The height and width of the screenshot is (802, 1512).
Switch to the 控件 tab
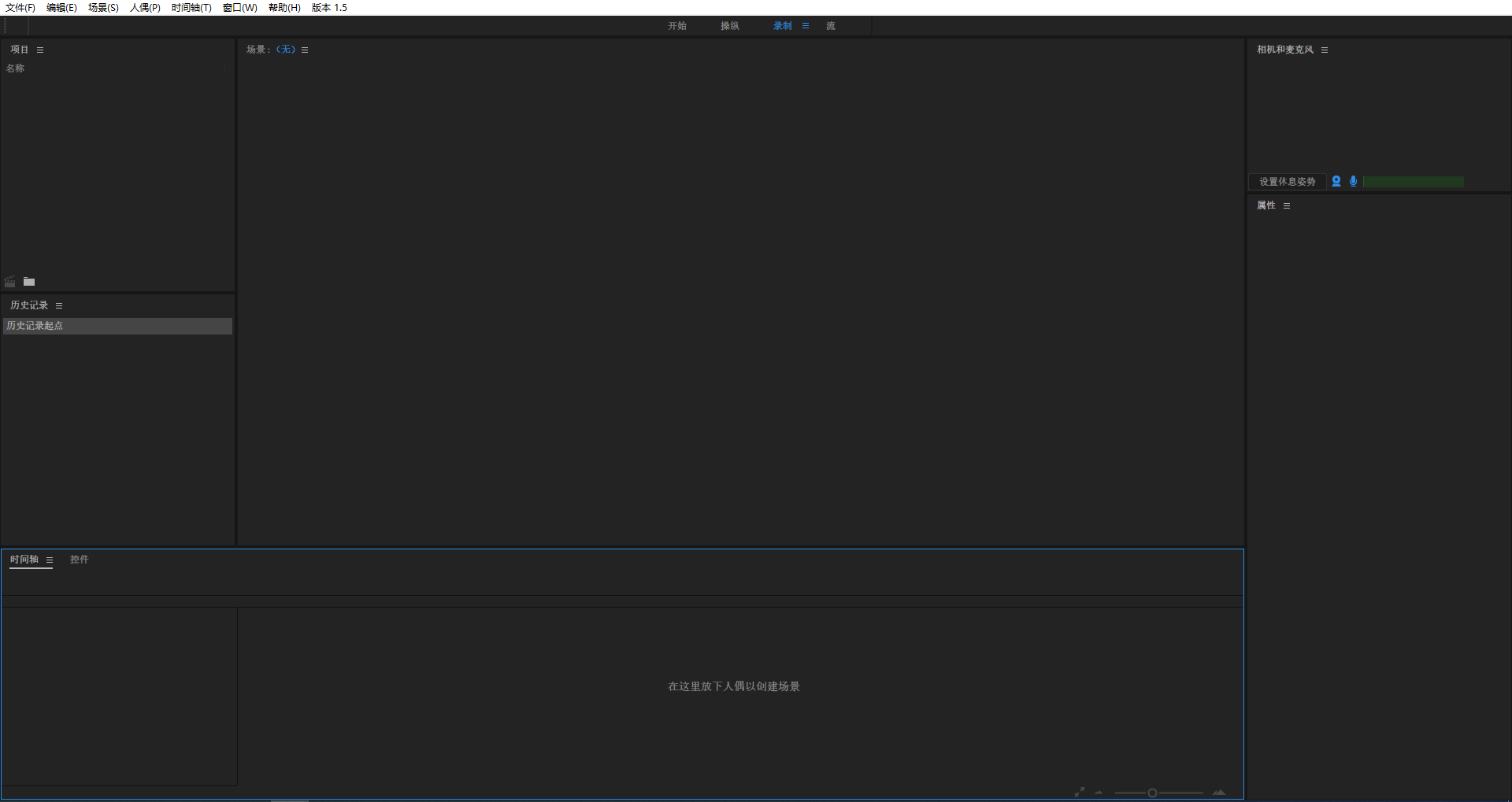[x=79, y=560]
